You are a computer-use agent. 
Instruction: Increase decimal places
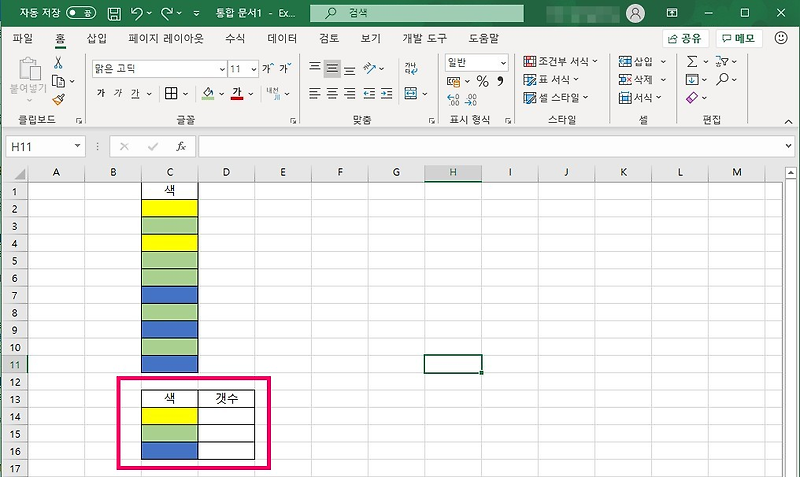point(453,99)
